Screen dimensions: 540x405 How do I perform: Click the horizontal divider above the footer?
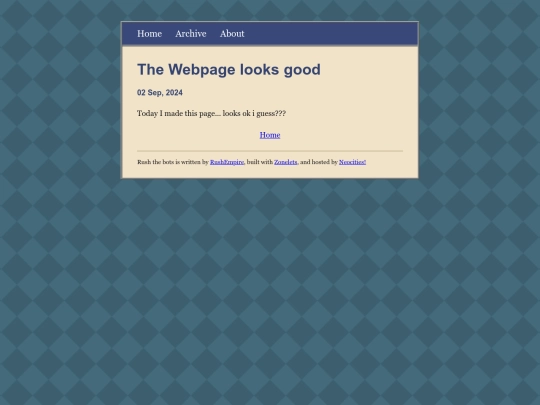270,151
